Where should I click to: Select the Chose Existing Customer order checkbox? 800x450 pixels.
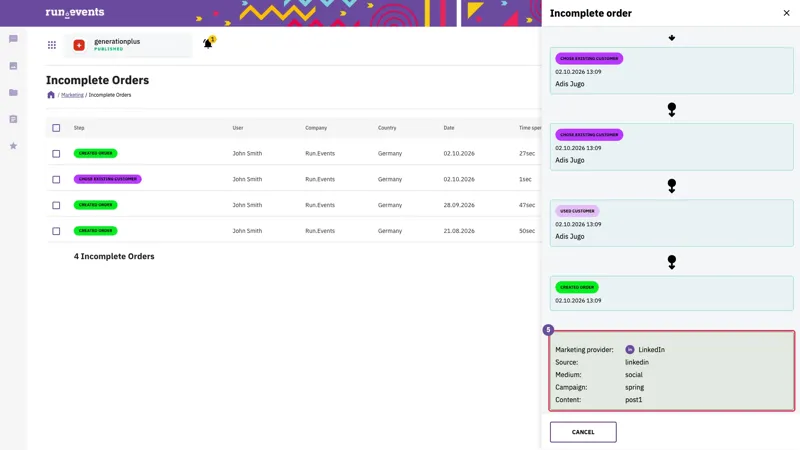tap(56, 180)
